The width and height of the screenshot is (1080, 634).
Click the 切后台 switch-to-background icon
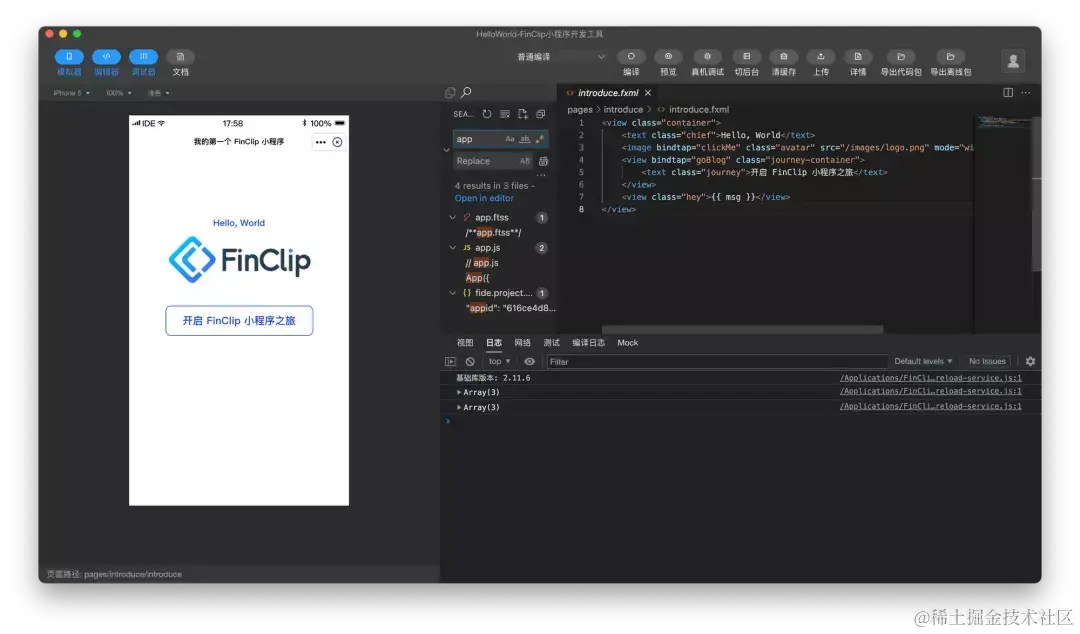(747, 57)
